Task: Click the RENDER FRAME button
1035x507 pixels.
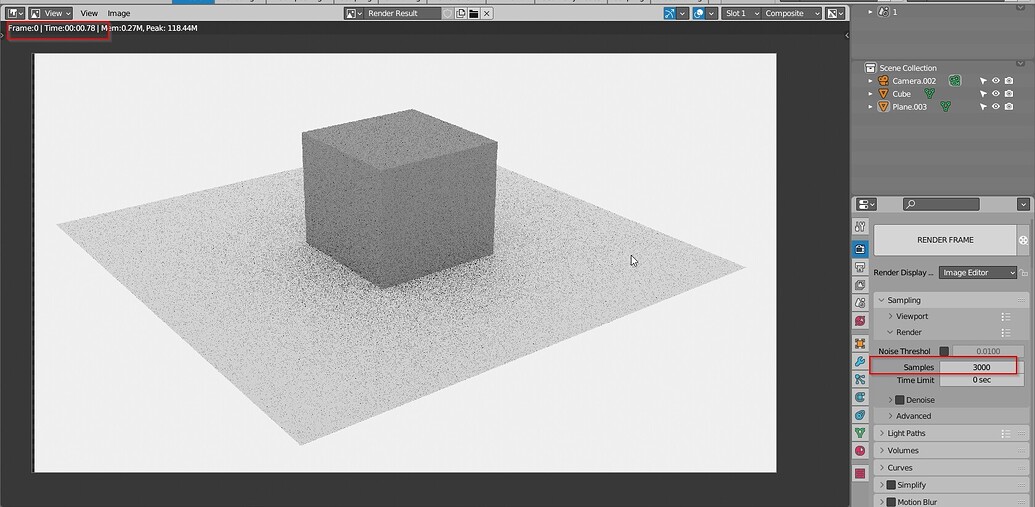Action: click(x=945, y=240)
